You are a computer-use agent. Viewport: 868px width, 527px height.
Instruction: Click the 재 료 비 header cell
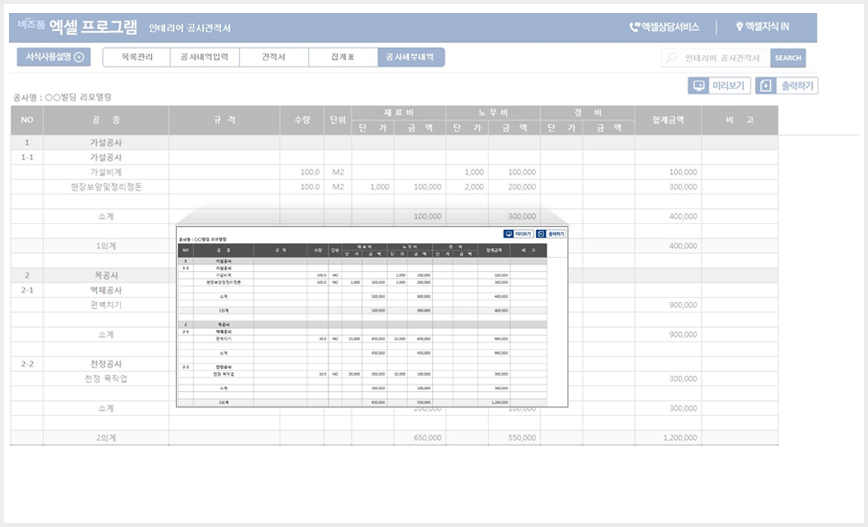(399, 113)
